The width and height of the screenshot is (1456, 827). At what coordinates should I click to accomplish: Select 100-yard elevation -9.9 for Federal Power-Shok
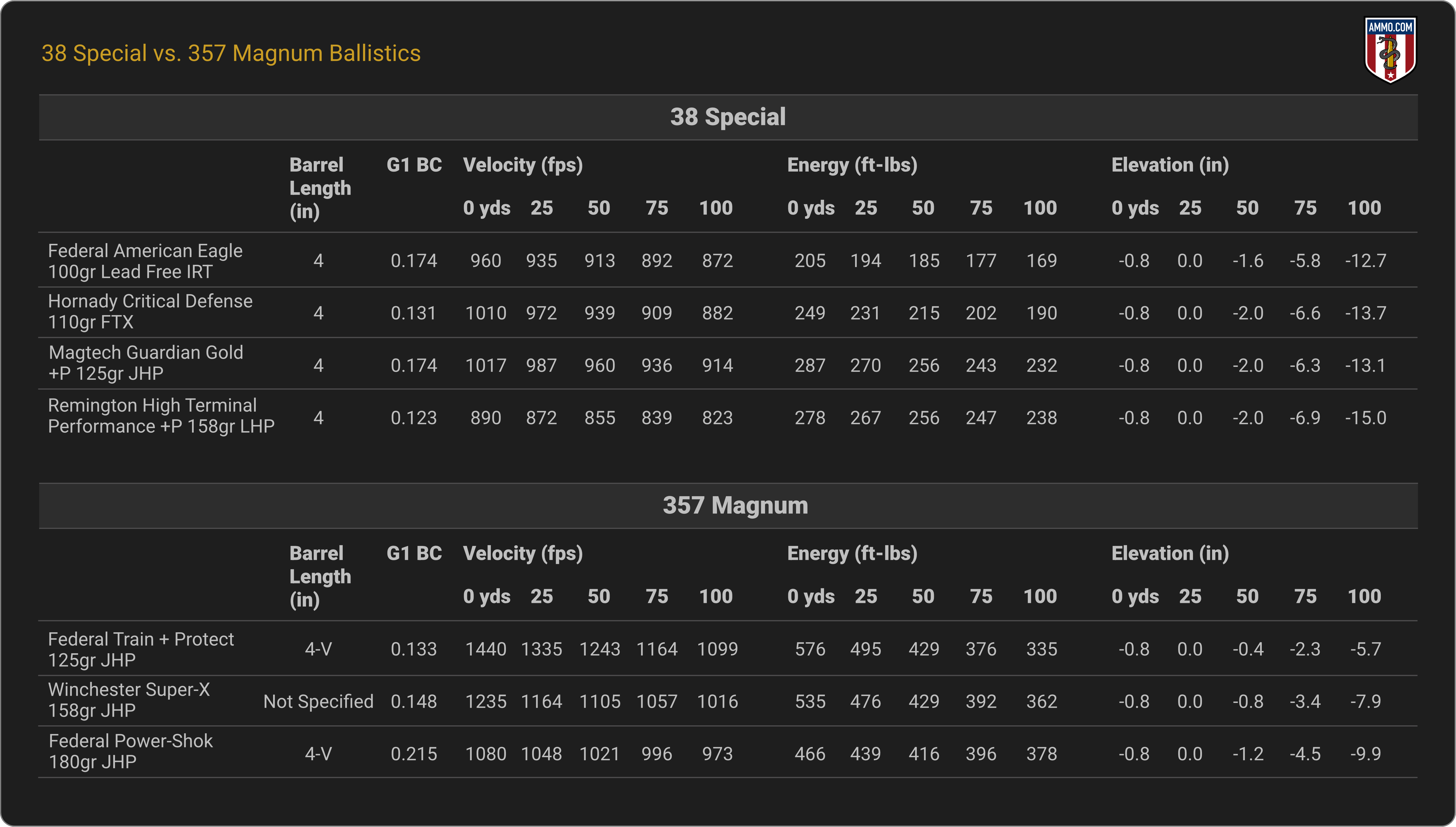coord(1366,754)
